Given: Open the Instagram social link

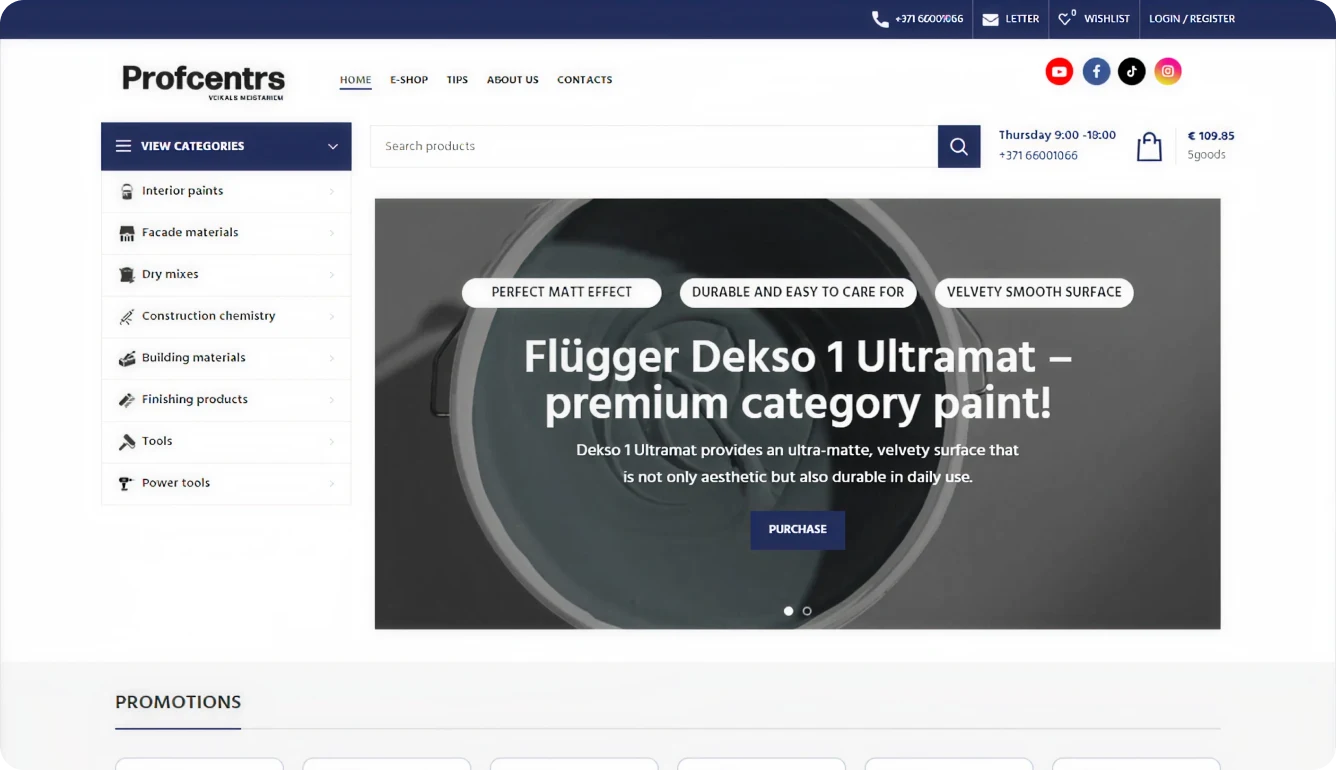Looking at the screenshot, I should pos(1168,71).
